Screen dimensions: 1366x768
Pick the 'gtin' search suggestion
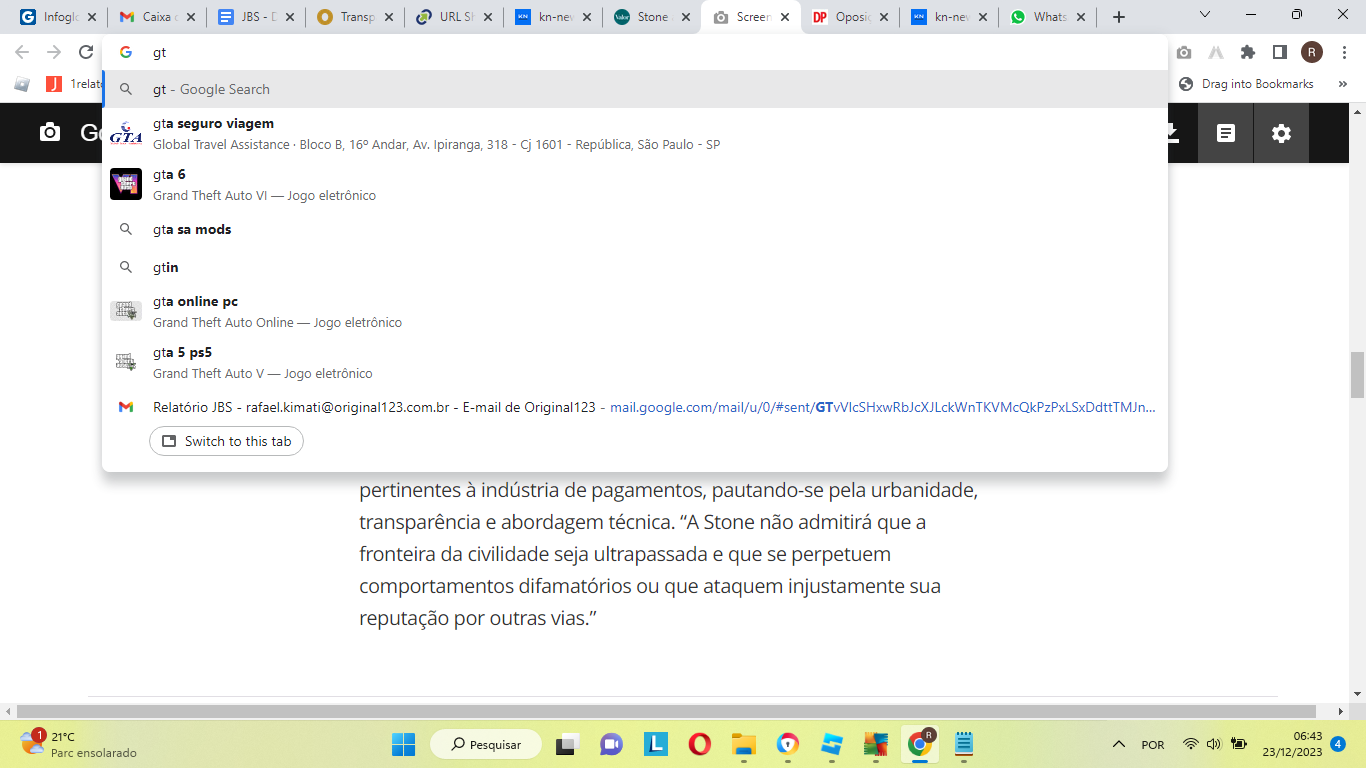(635, 267)
